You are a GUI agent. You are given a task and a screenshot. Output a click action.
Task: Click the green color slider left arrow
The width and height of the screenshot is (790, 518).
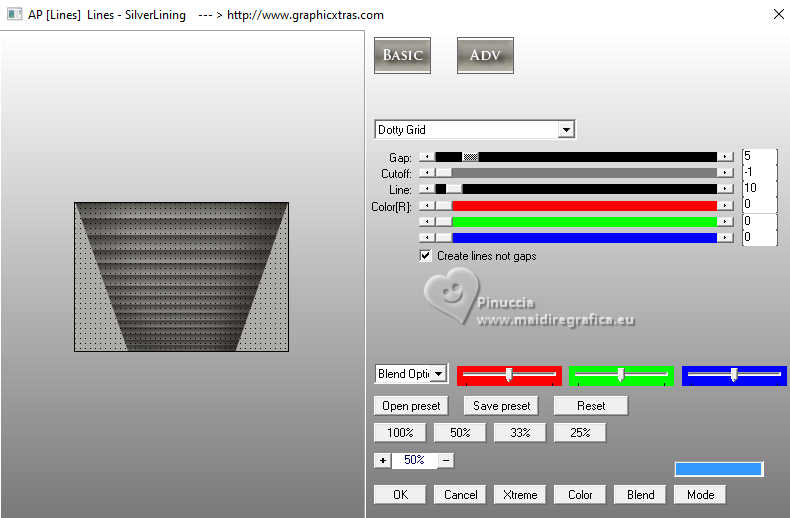(427, 222)
